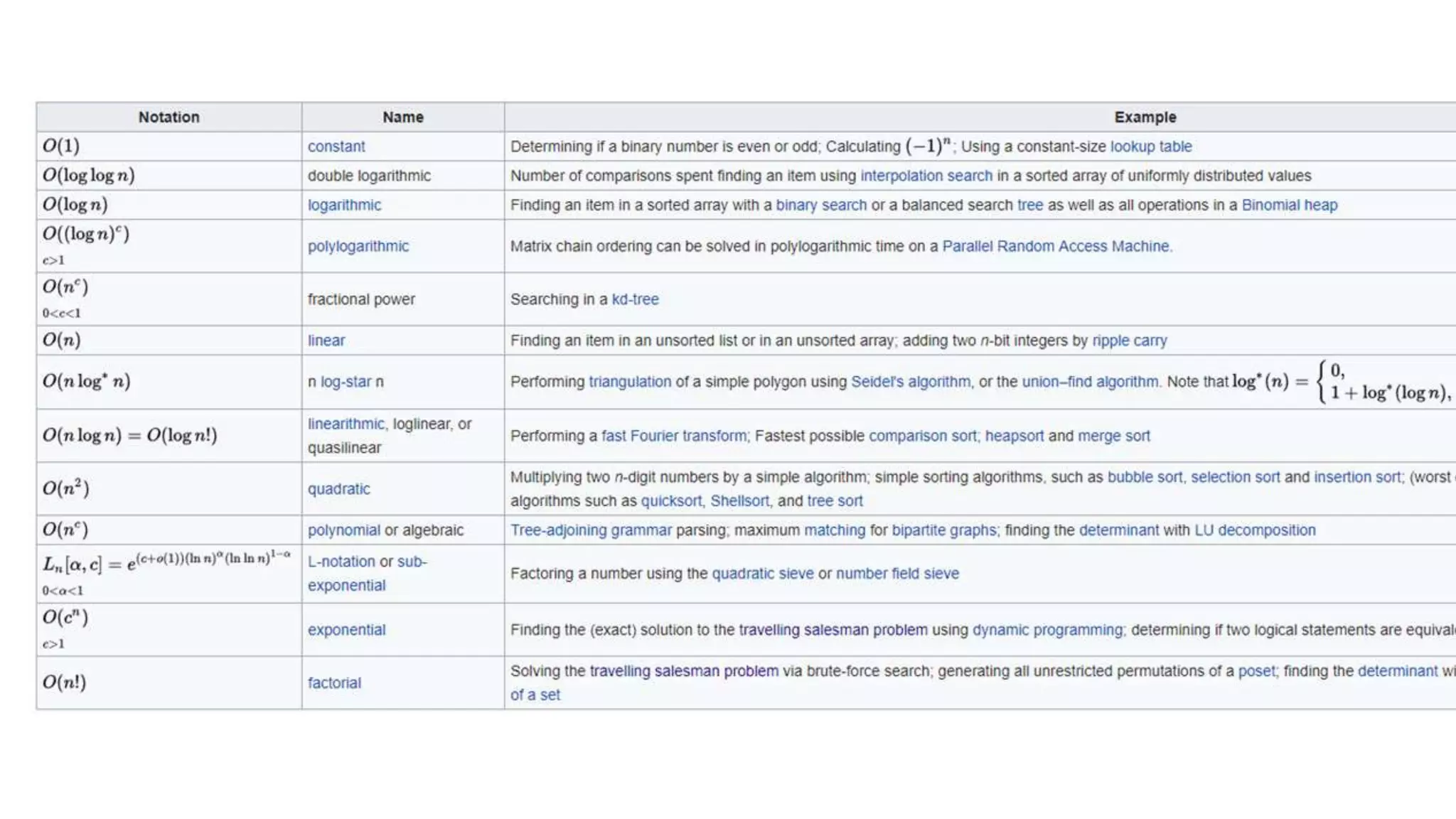This screenshot has height=819, width=1456.
Task: Click the union–find algorithm link
Action: (x=1090, y=382)
